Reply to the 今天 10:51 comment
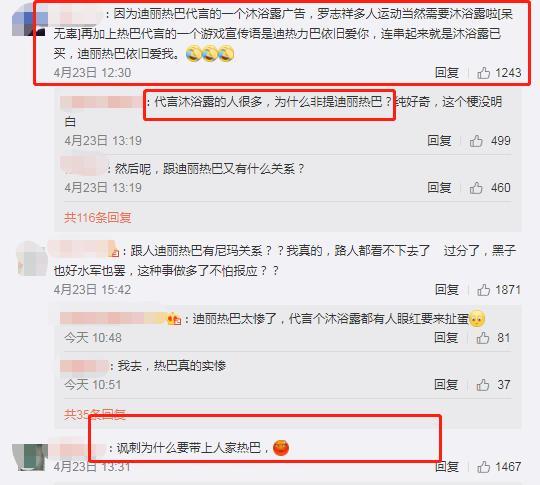540x485 pixels. 446,385
